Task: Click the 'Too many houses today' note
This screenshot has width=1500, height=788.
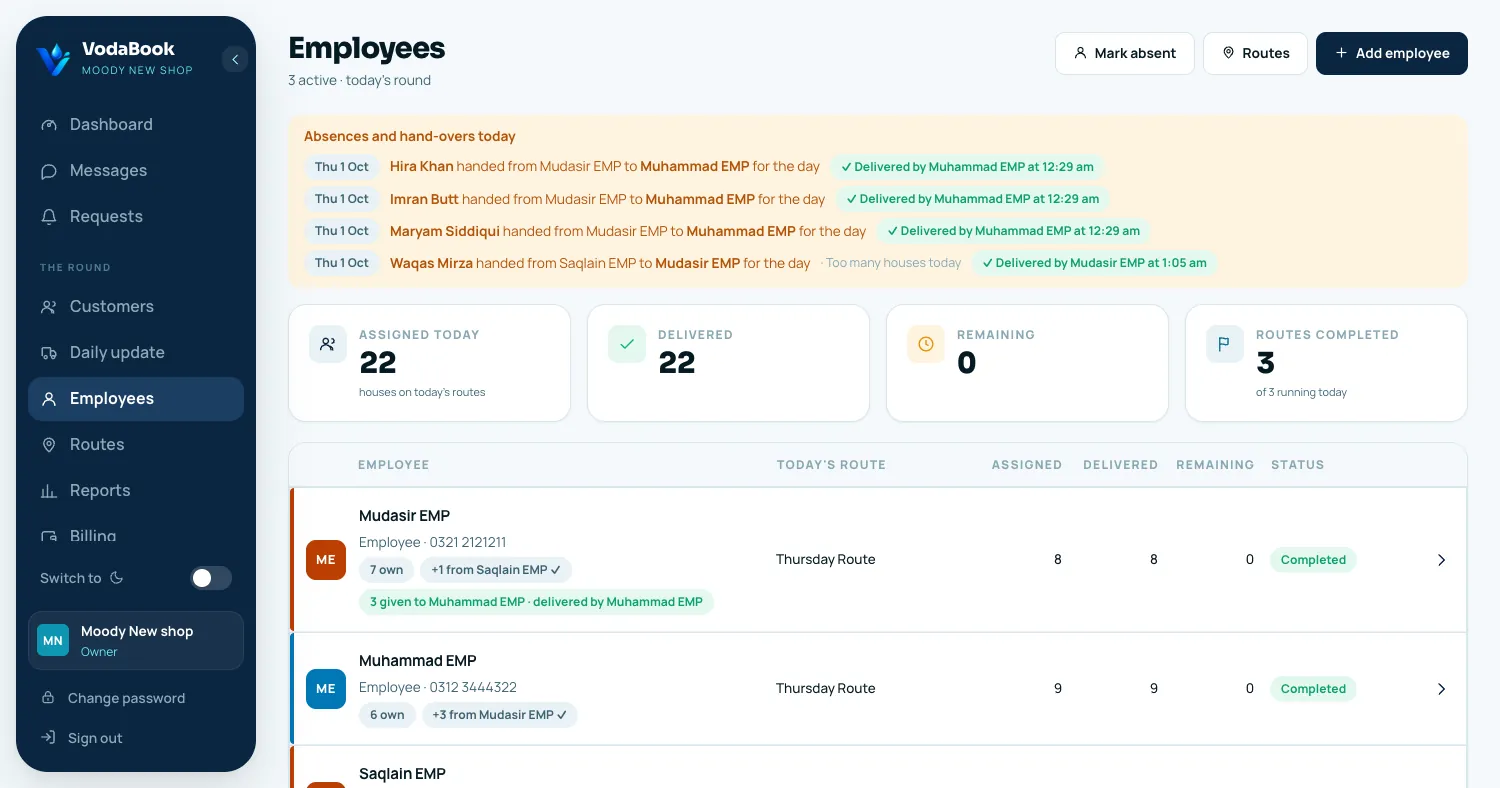Action: tap(893, 263)
